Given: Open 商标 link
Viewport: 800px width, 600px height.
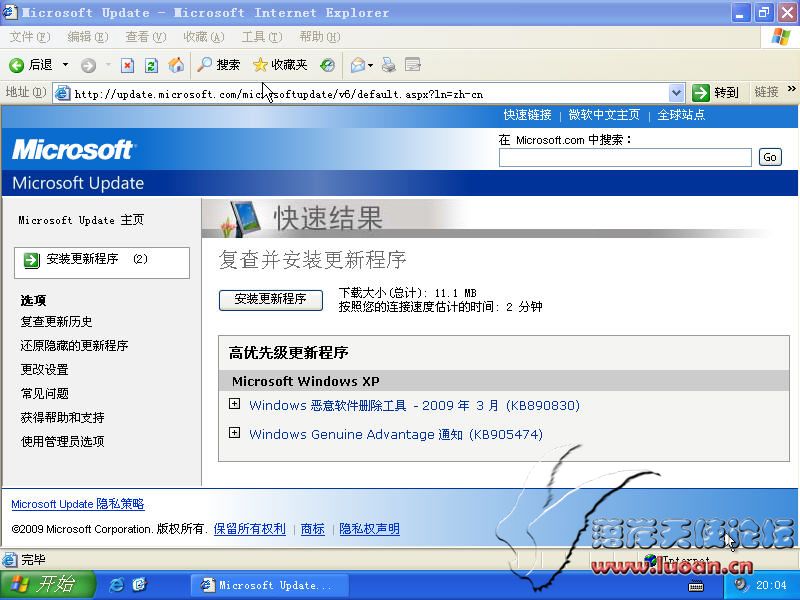Looking at the screenshot, I should click(x=313, y=529).
